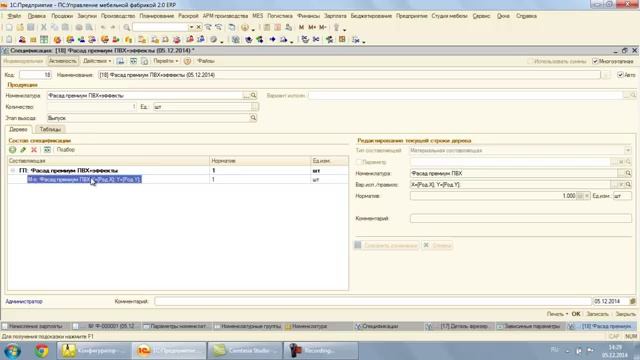Click the red X delete icon above tree
640x360 pixels.
click(34, 150)
